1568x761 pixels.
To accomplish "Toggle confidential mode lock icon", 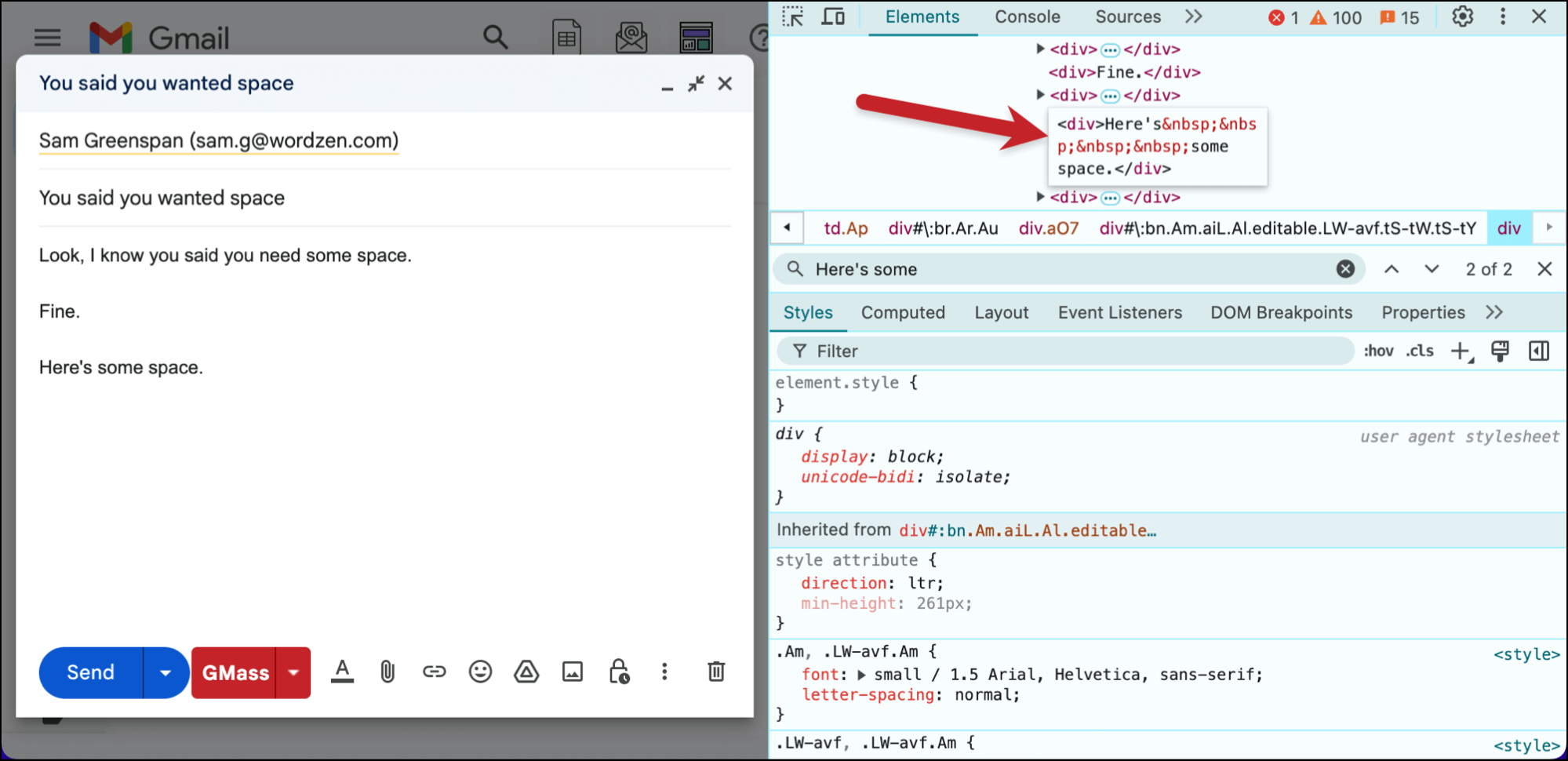I will point(619,672).
